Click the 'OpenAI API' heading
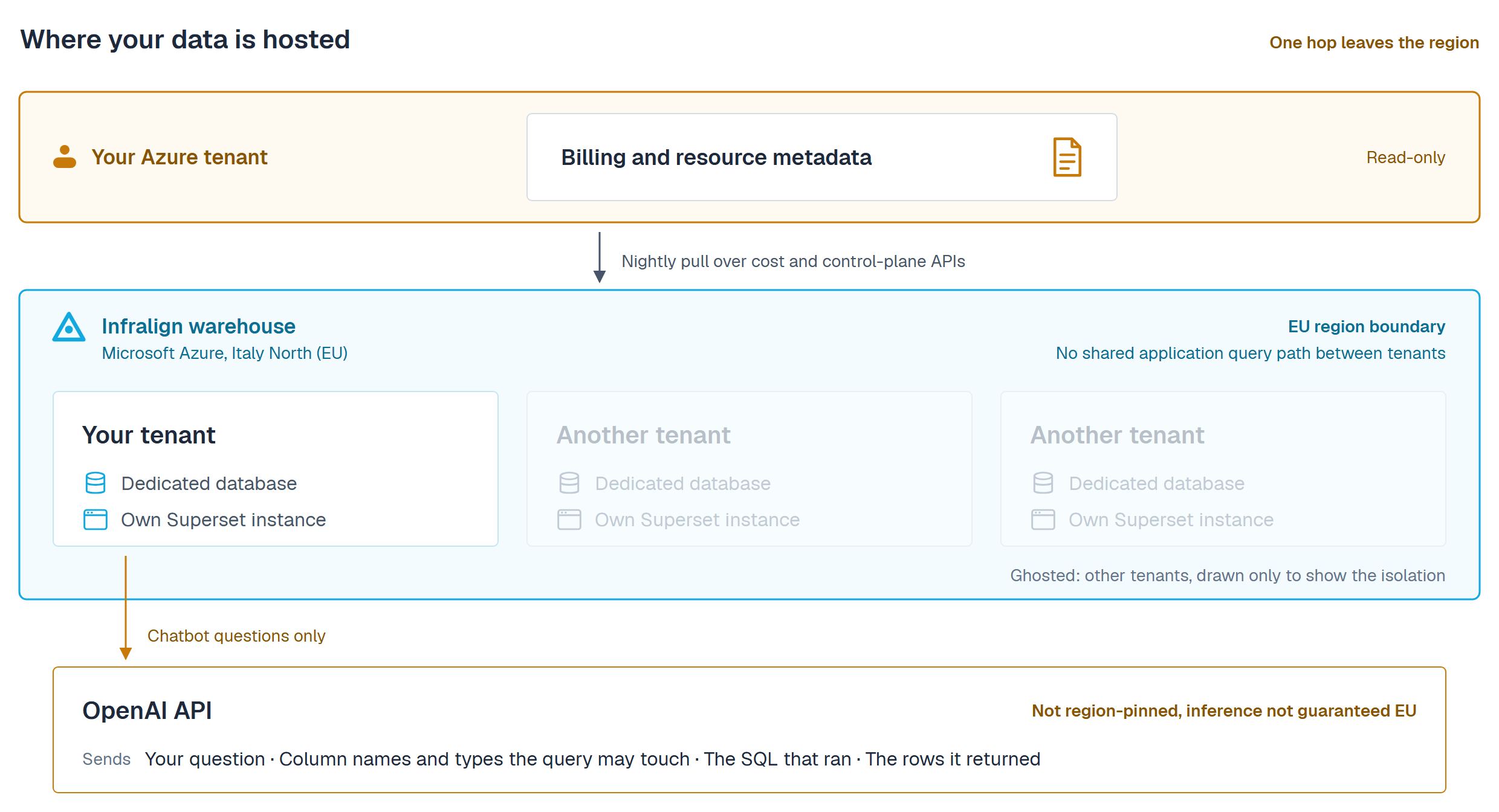The width and height of the screenshot is (1499, 812). (147, 710)
